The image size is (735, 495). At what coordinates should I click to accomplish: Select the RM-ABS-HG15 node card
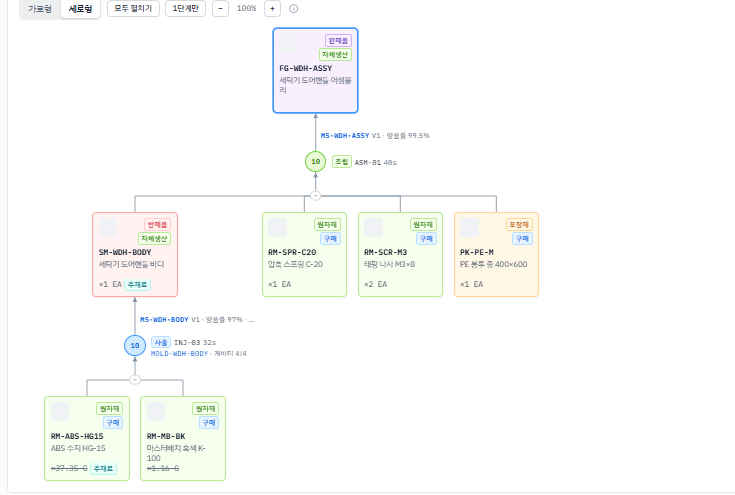pyautogui.click(x=87, y=438)
